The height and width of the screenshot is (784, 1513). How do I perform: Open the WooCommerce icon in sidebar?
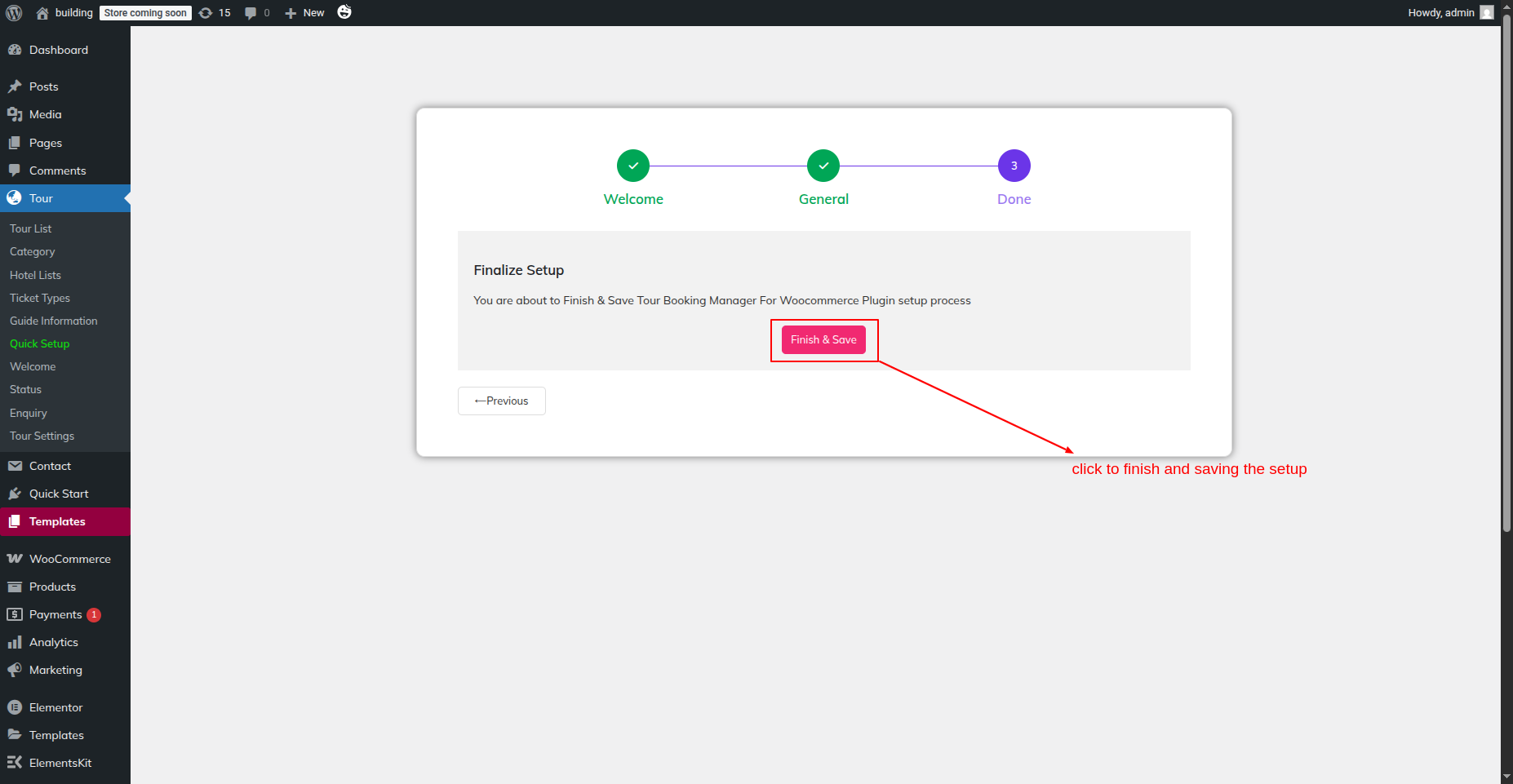pos(15,559)
